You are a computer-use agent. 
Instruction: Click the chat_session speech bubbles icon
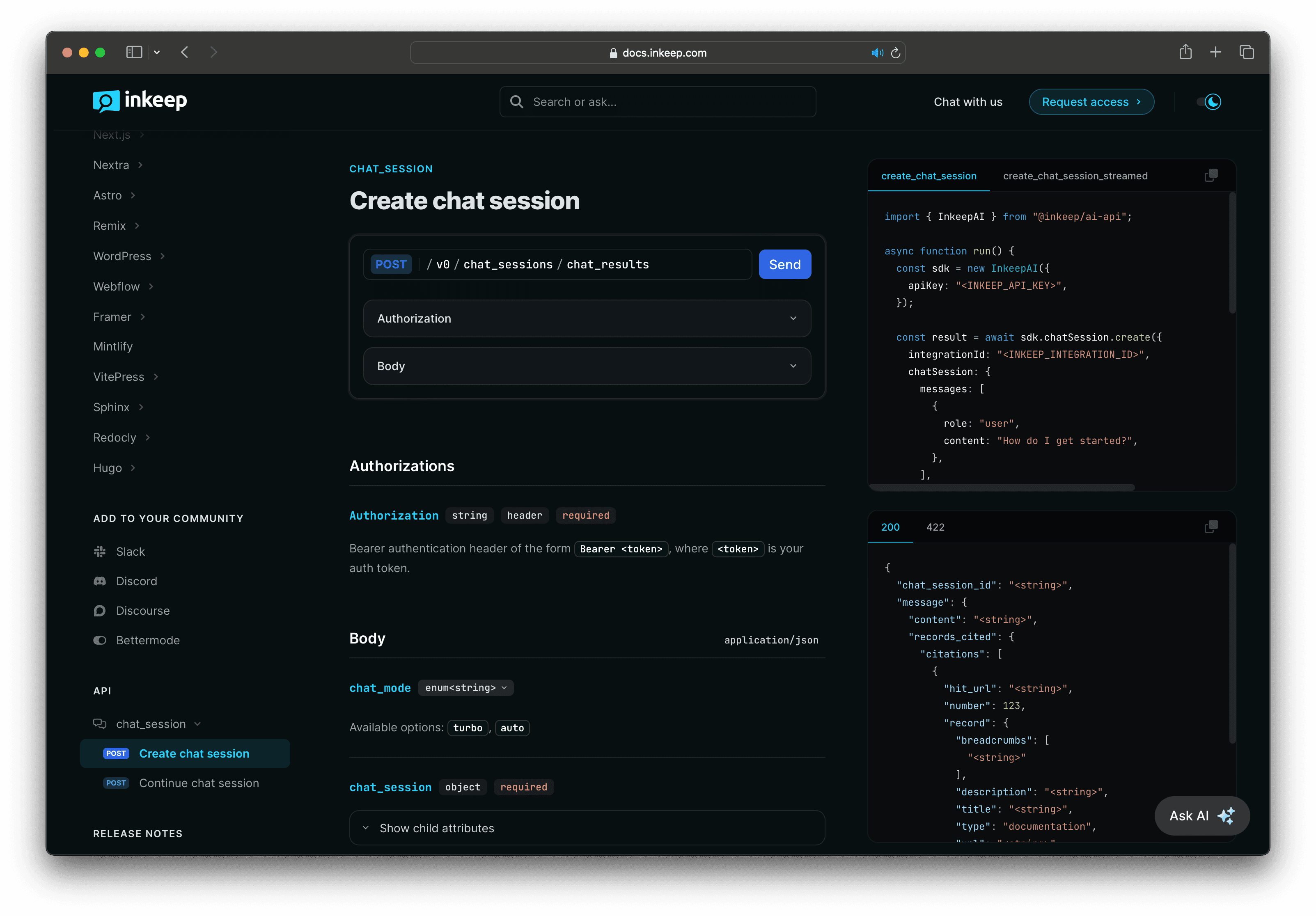click(100, 724)
